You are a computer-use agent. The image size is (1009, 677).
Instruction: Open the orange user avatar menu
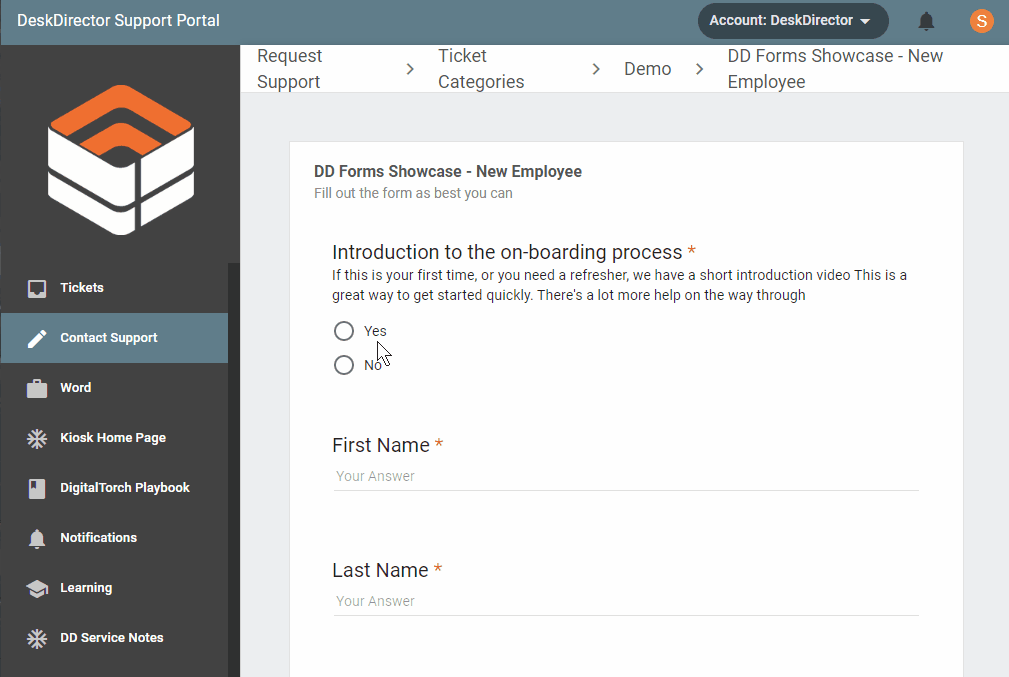(981, 21)
